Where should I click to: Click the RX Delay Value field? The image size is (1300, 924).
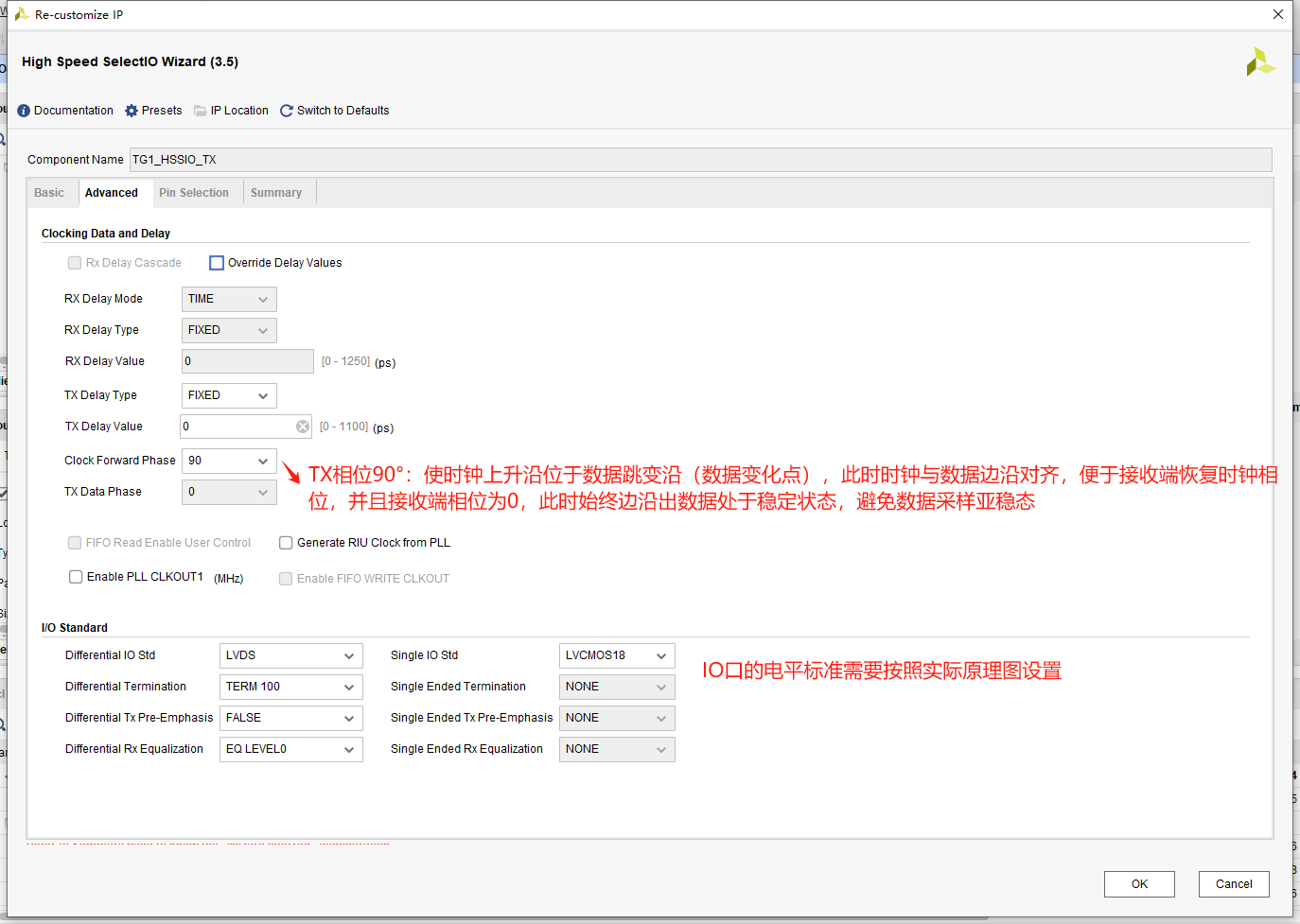tap(247, 361)
